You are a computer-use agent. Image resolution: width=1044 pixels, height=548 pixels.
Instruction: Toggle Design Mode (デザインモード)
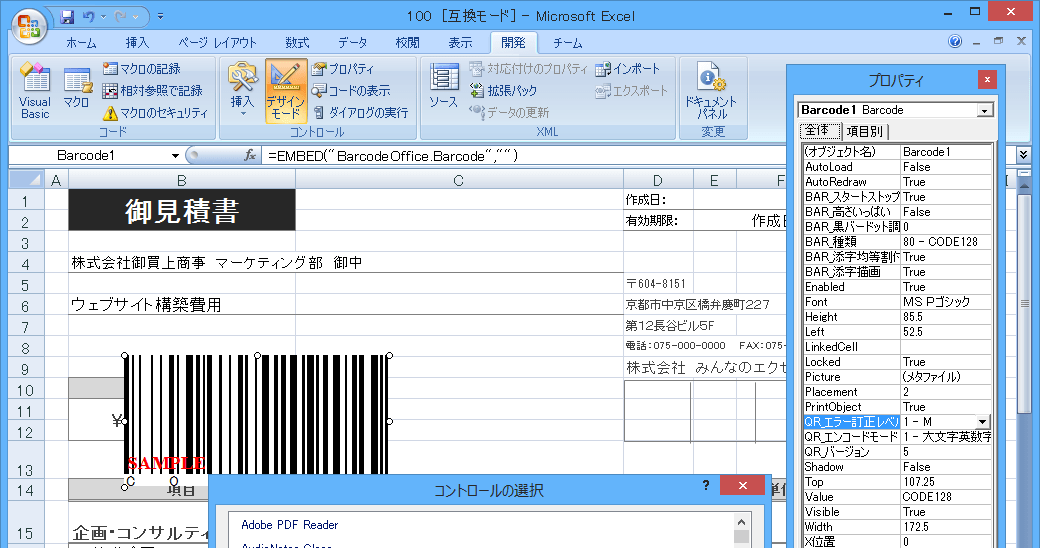(x=286, y=91)
